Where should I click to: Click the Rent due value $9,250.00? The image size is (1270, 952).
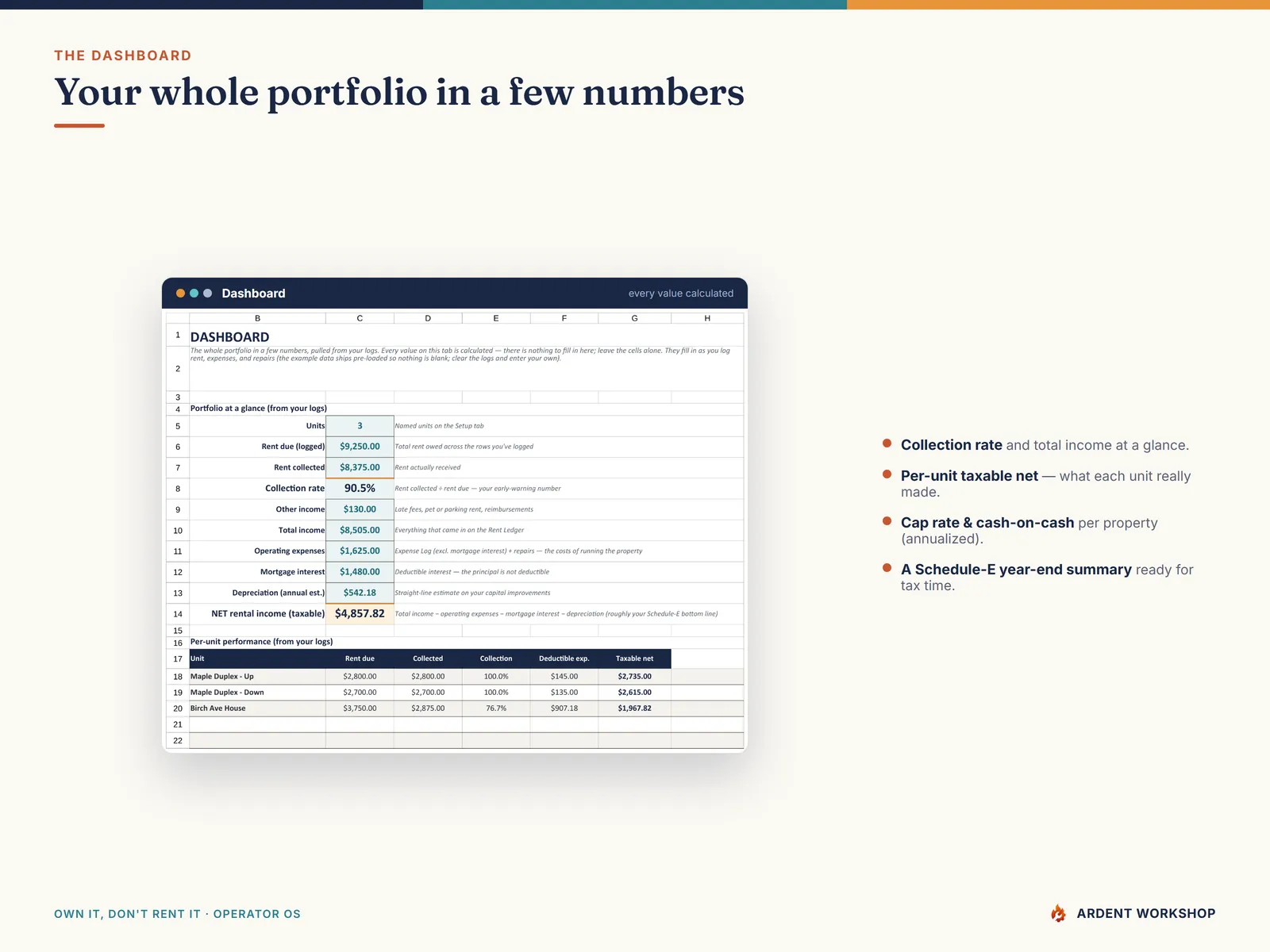pyautogui.click(x=360, y=447)
